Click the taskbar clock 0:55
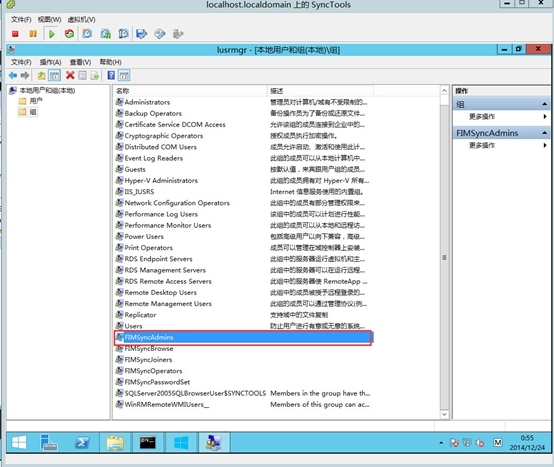Screen dimensions: 554x467 pyautogui.click(x=527, y=438)
